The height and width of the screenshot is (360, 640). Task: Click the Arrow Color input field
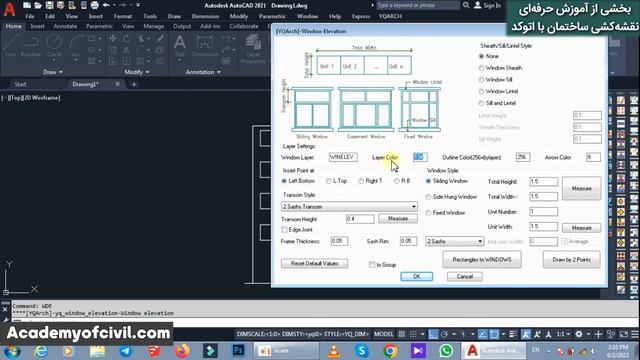(x=593, y=157)
